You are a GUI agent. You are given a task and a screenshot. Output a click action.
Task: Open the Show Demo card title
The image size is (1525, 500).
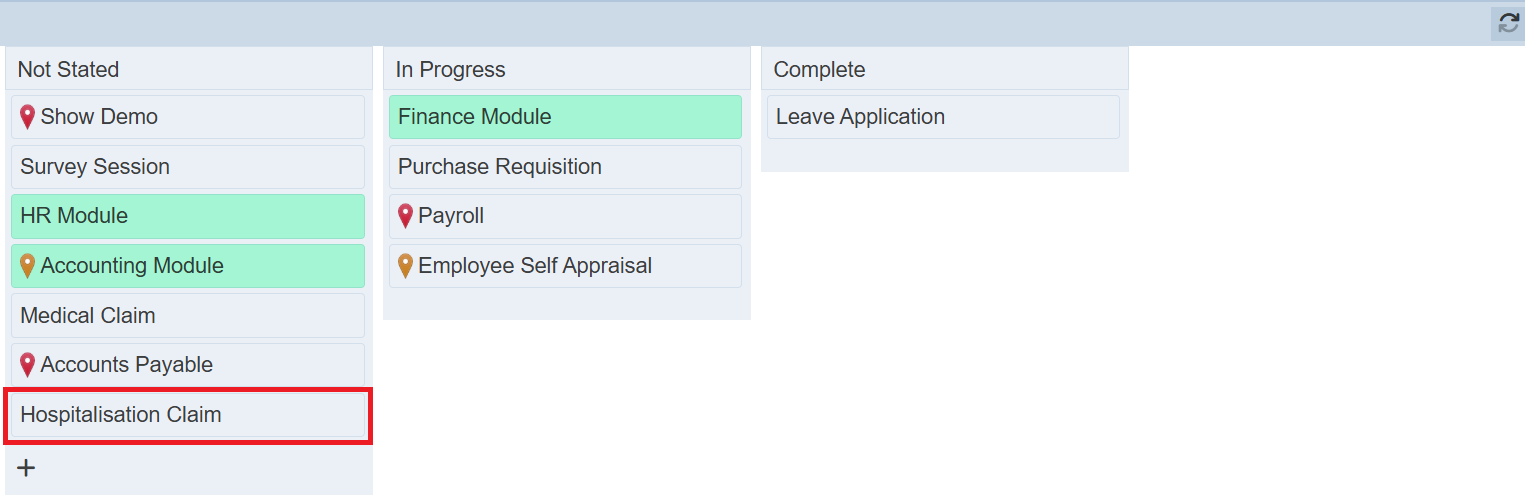[x=99, y=117]
